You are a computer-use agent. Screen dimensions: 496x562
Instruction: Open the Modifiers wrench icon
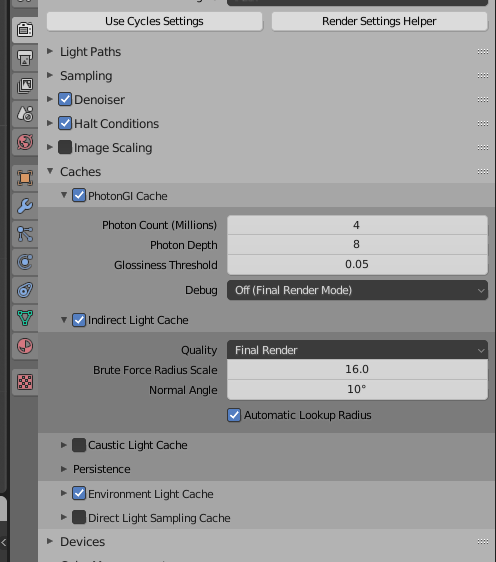pos(25,206)
